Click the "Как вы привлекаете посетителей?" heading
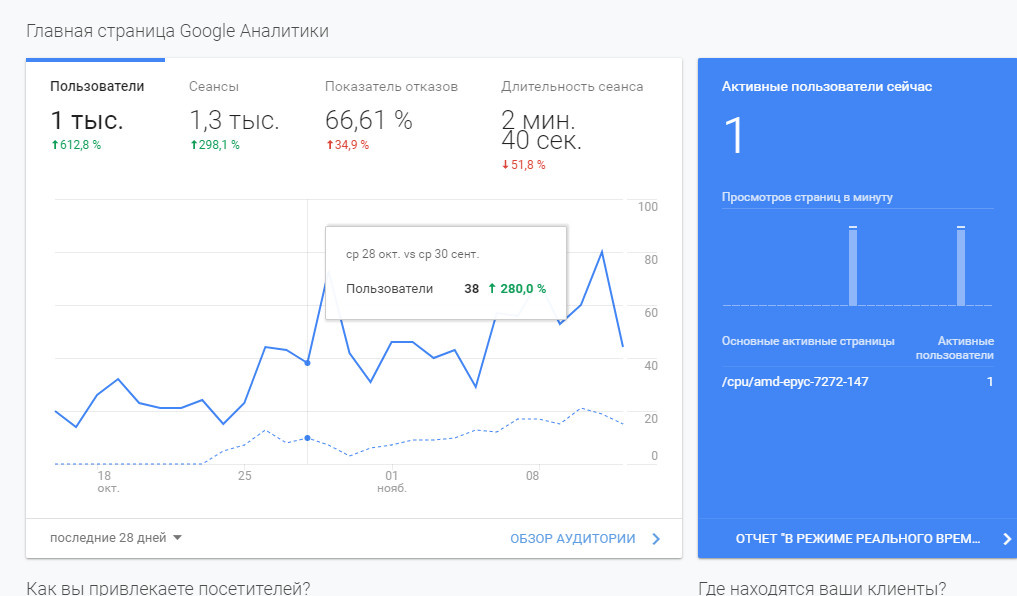Viewport: 1017px width, 596px height. click(168, 587)
